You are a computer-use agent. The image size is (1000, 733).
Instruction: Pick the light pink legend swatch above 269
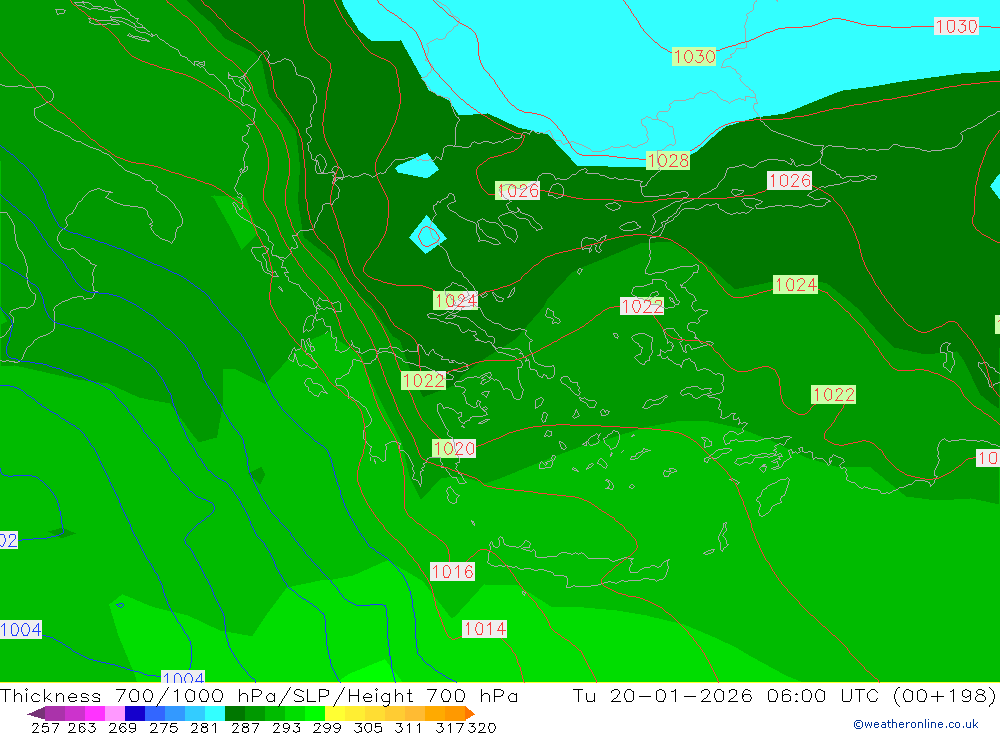(x=115, y=713)
